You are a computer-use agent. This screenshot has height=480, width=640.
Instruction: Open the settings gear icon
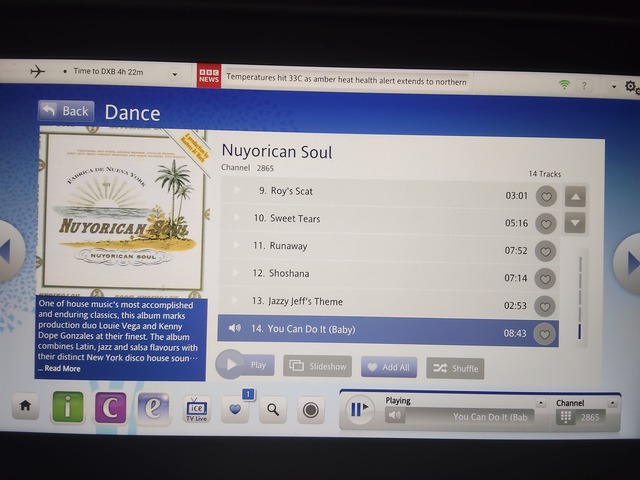point(631,87)
